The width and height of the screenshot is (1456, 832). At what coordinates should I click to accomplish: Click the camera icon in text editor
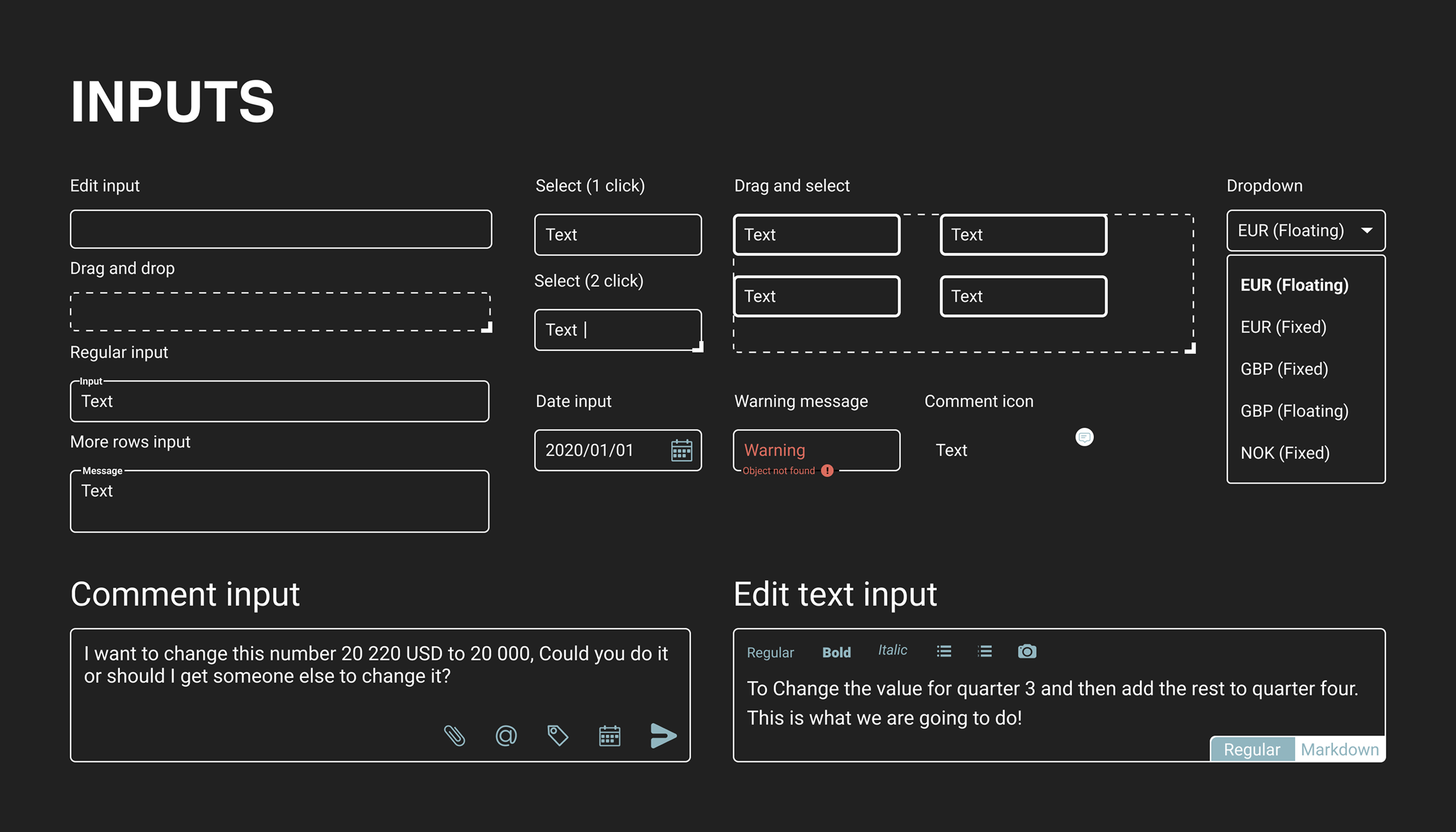(x=1027, y=651)
